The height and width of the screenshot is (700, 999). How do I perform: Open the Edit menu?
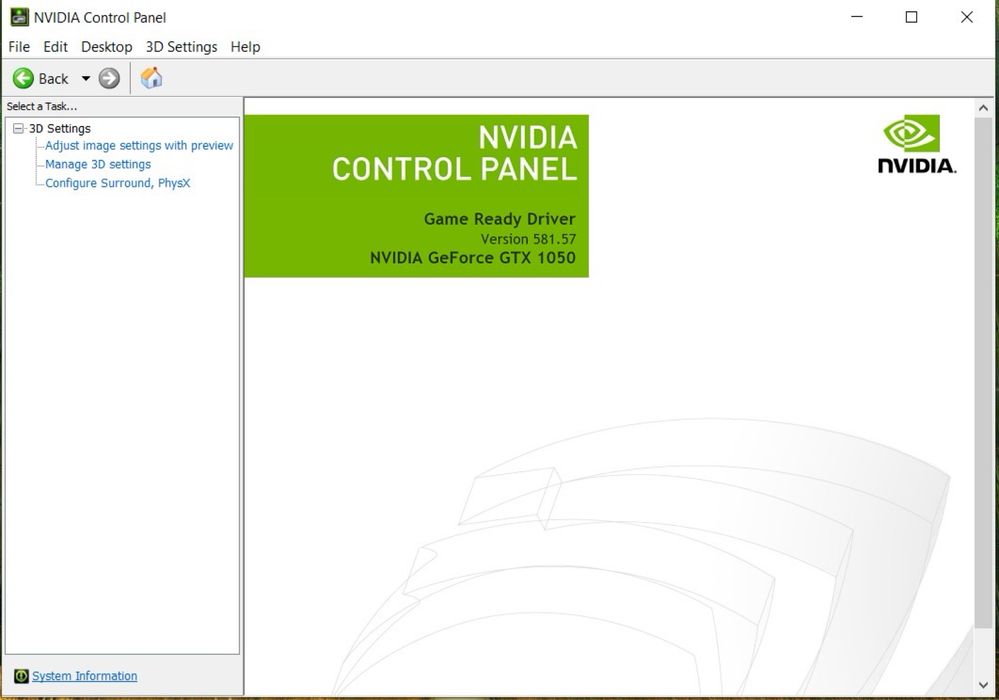55,46
